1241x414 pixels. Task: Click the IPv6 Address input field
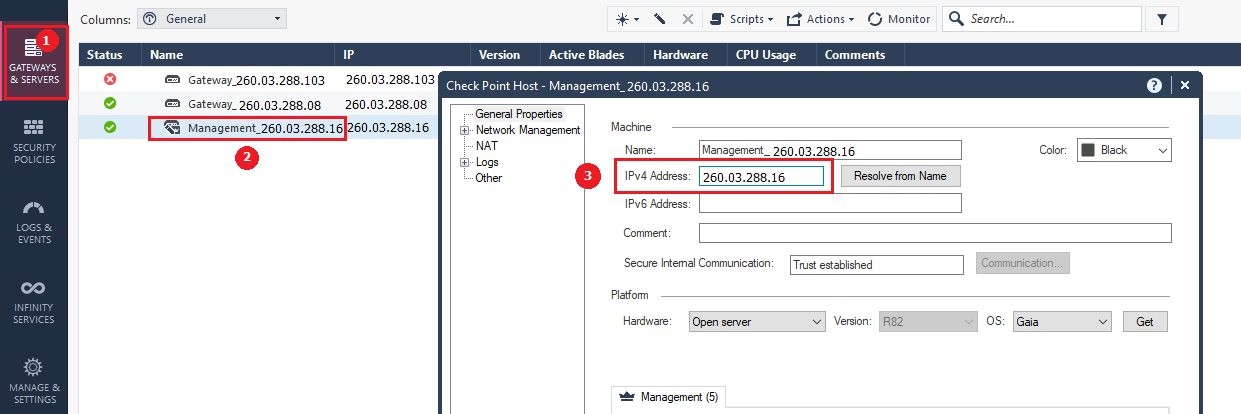(x=830, y=203)
